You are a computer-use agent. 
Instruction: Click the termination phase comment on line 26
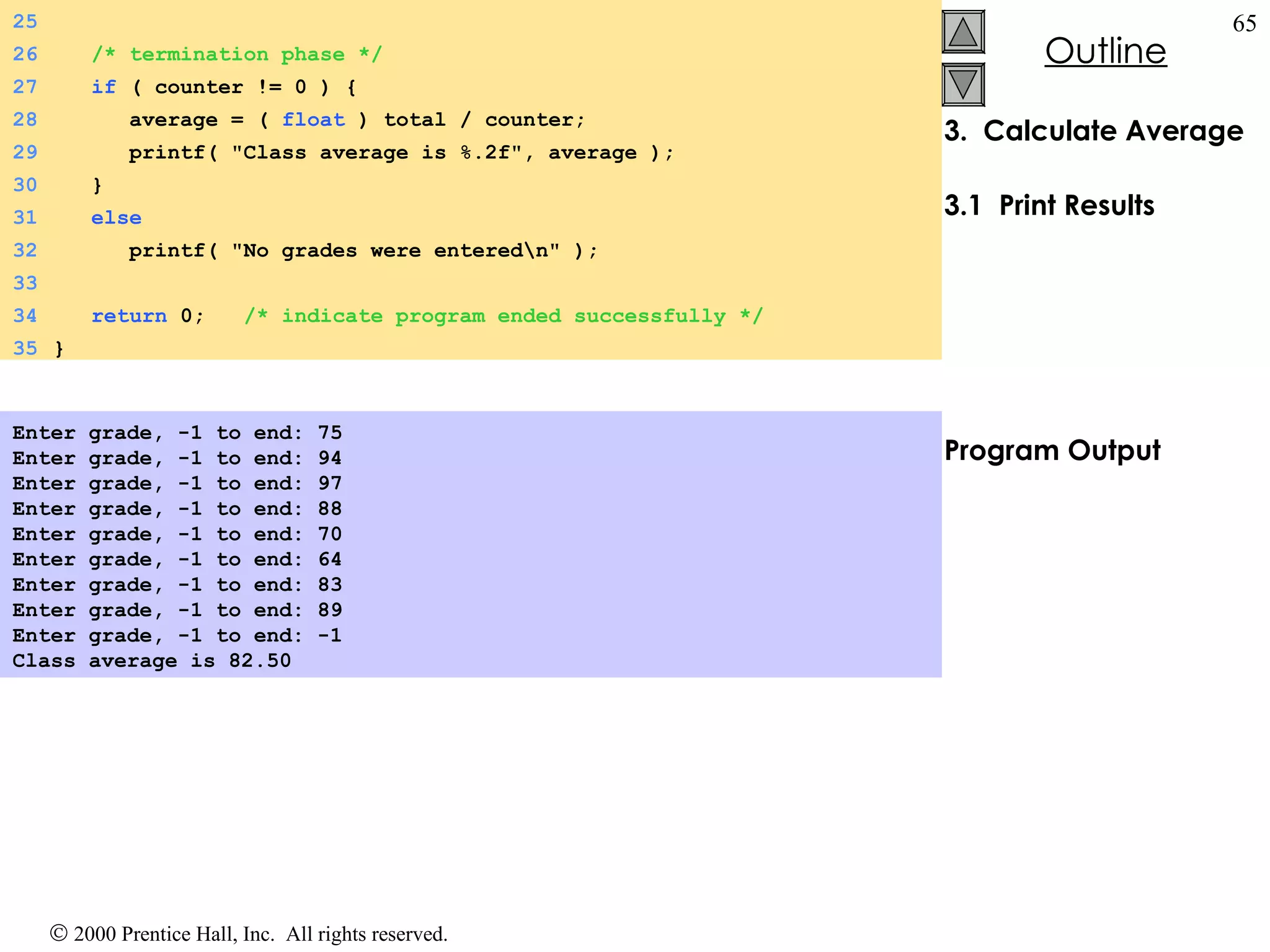(237, 55)
